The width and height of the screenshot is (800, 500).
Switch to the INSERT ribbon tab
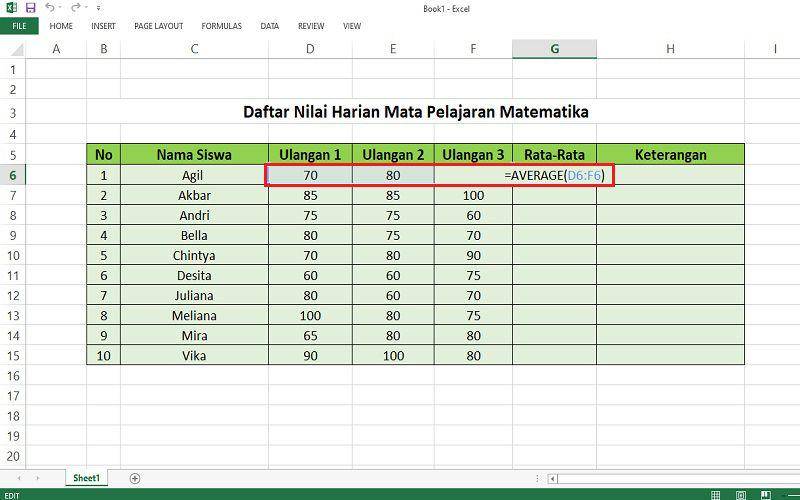(103, 26)
